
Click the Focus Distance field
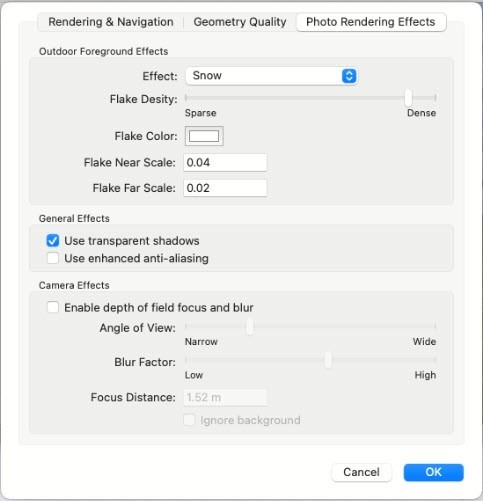coord(225,397)
